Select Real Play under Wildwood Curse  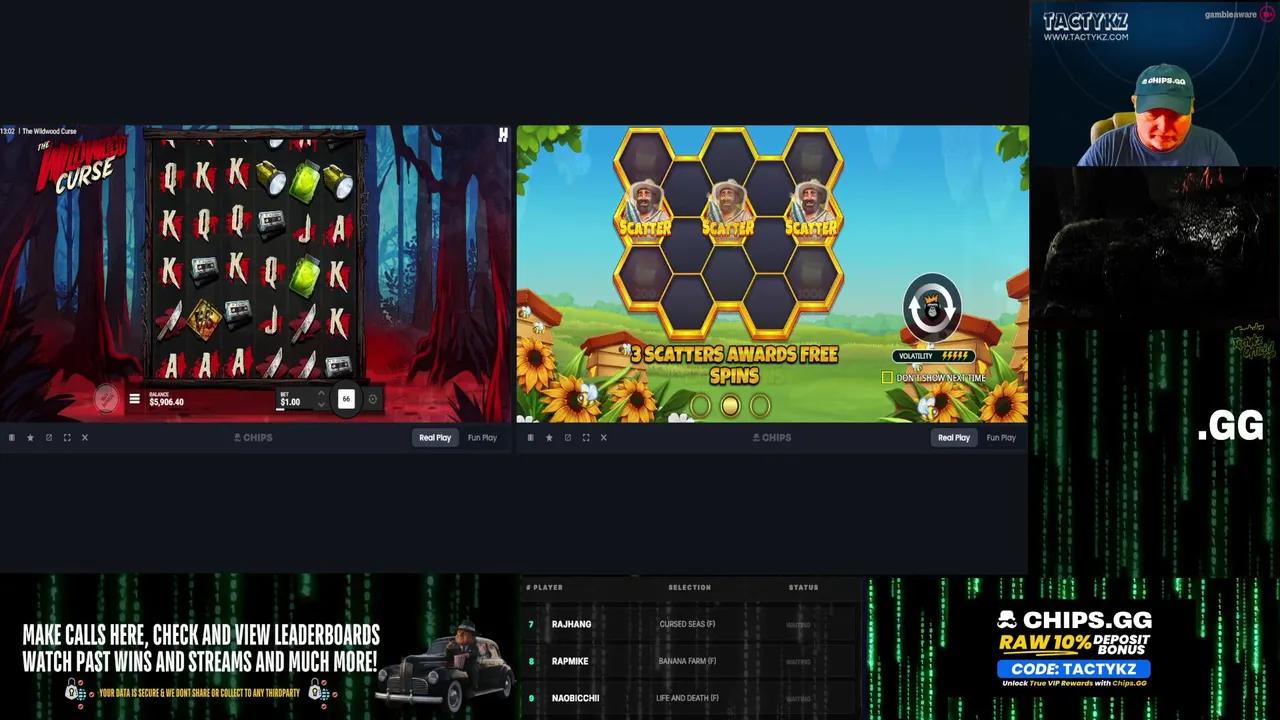[435, 437]
